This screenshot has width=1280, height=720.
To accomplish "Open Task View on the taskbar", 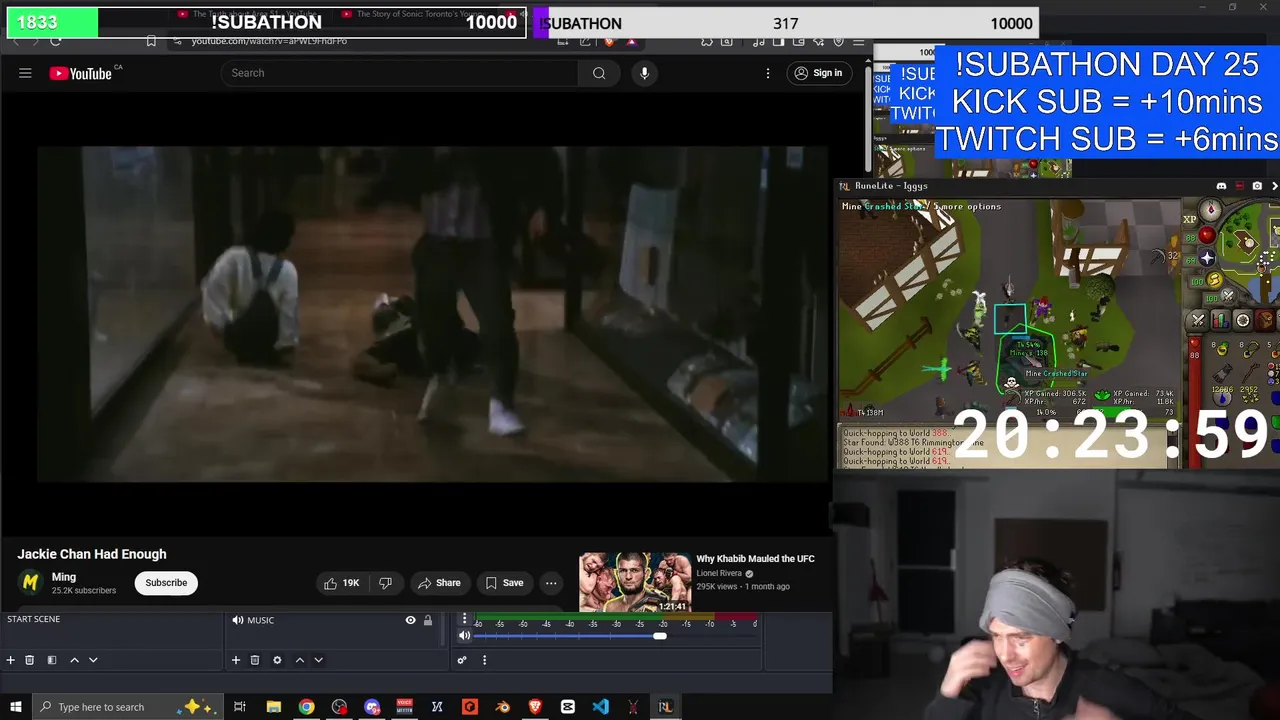I will (x=240, y=707).
